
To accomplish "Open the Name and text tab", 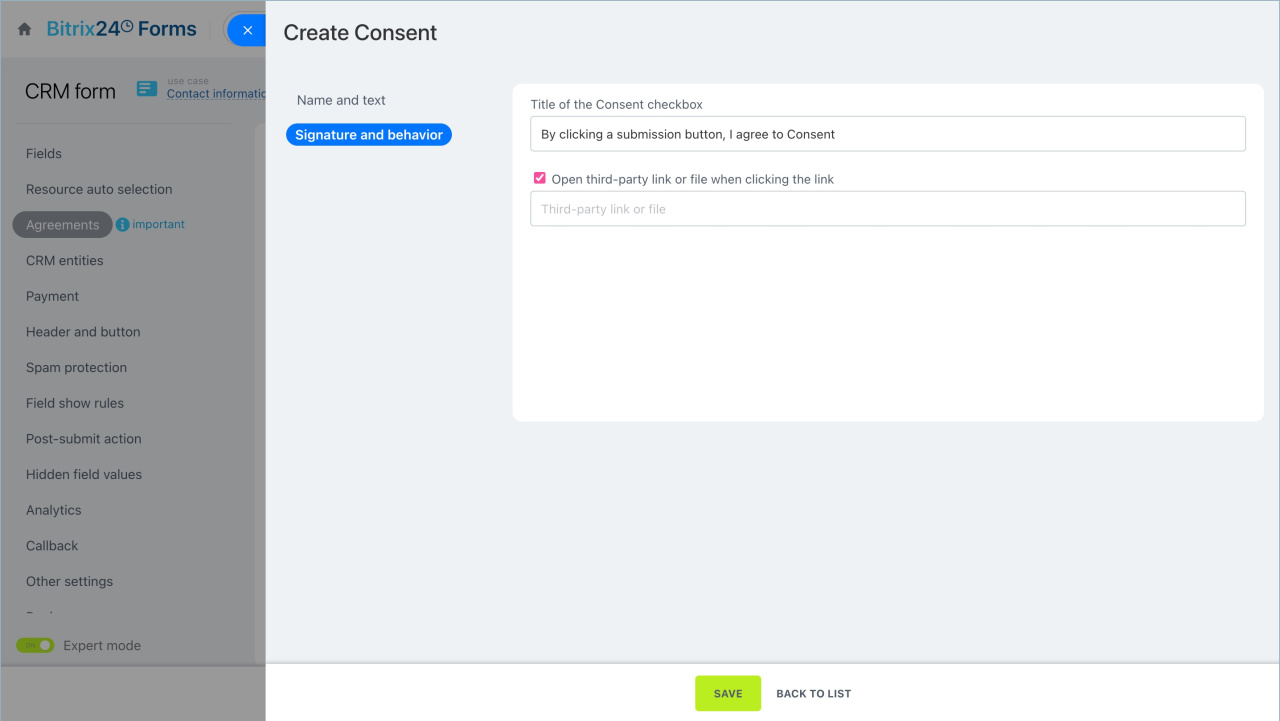I will tap(341, 100).
